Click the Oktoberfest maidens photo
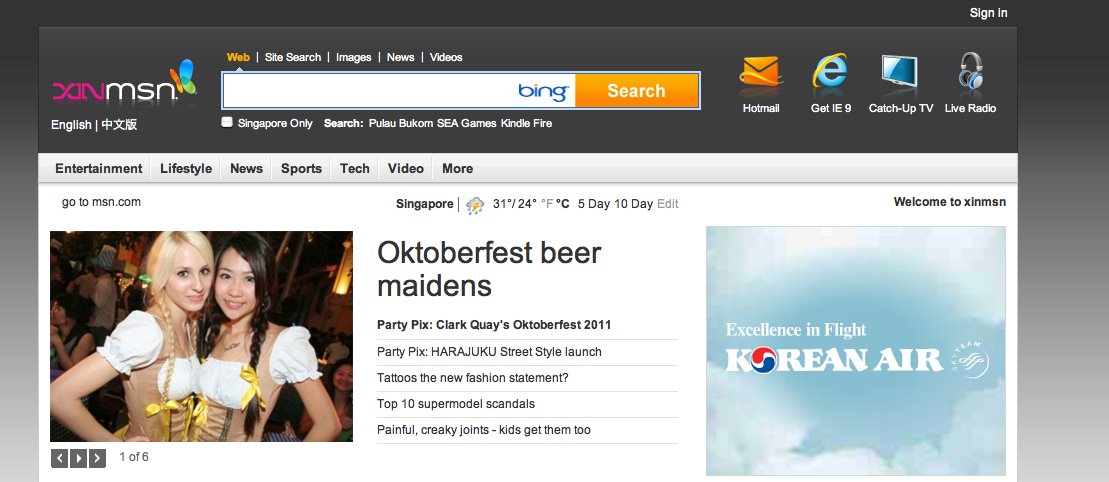This screenshot has width=1109, height=482. click(202, 336)
